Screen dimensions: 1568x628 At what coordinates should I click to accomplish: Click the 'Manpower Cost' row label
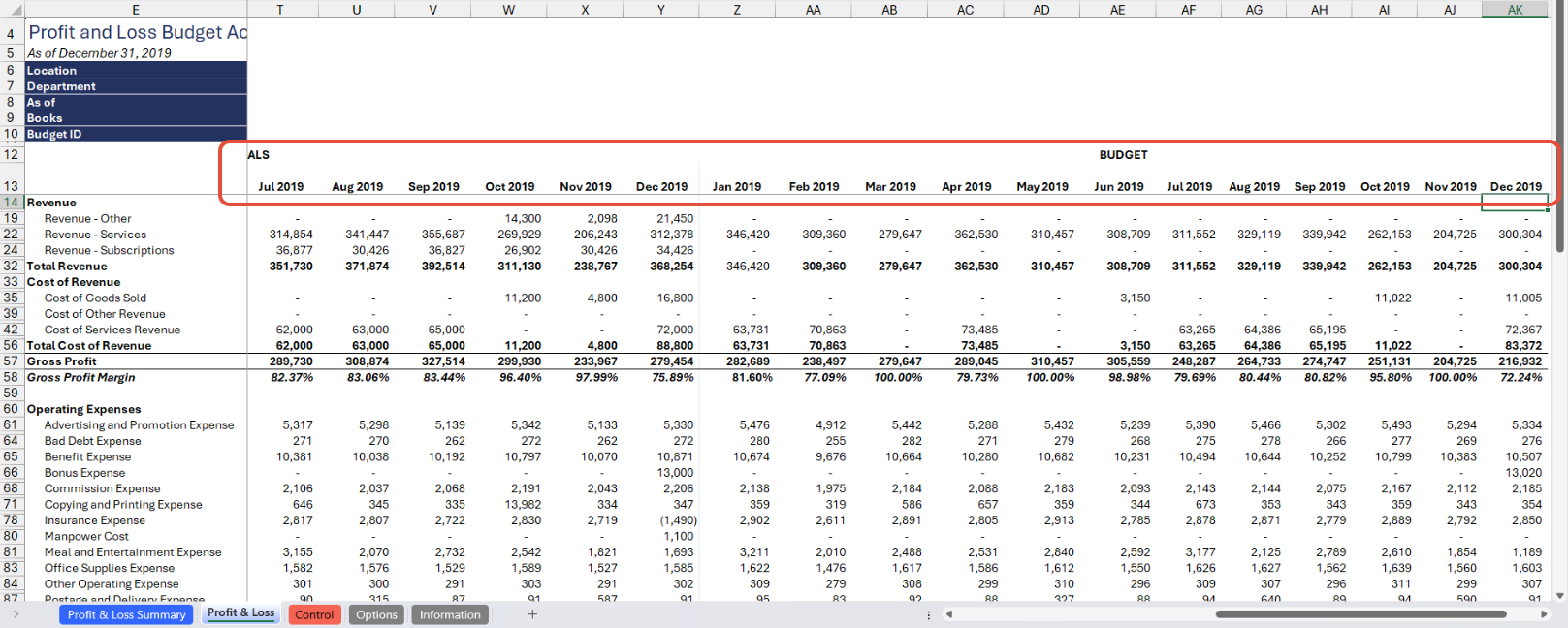[x=86, y=536]
